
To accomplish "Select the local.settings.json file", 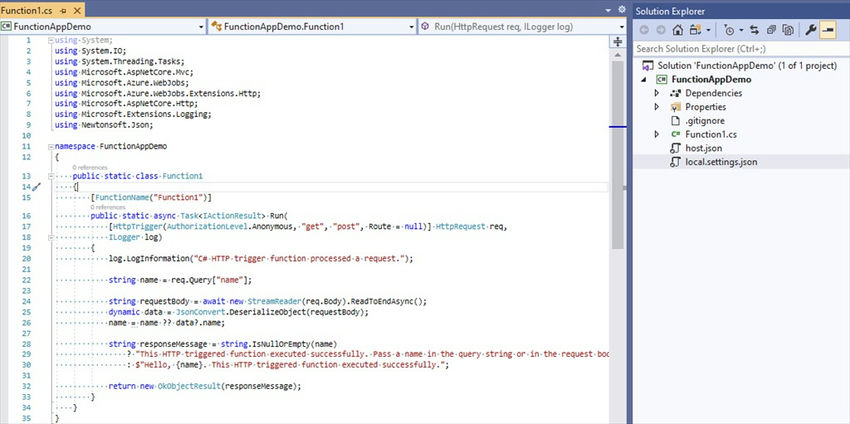I will pyautogui.click(x=721, y=162).
